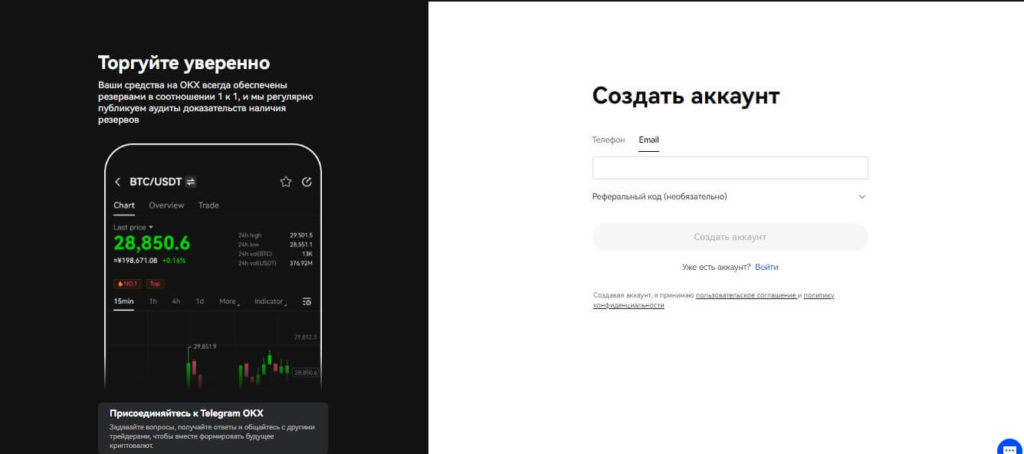Click the favorite star icon
This screenshot has height=454, width=1024.
pyautogui.click(x=285, y=182)
